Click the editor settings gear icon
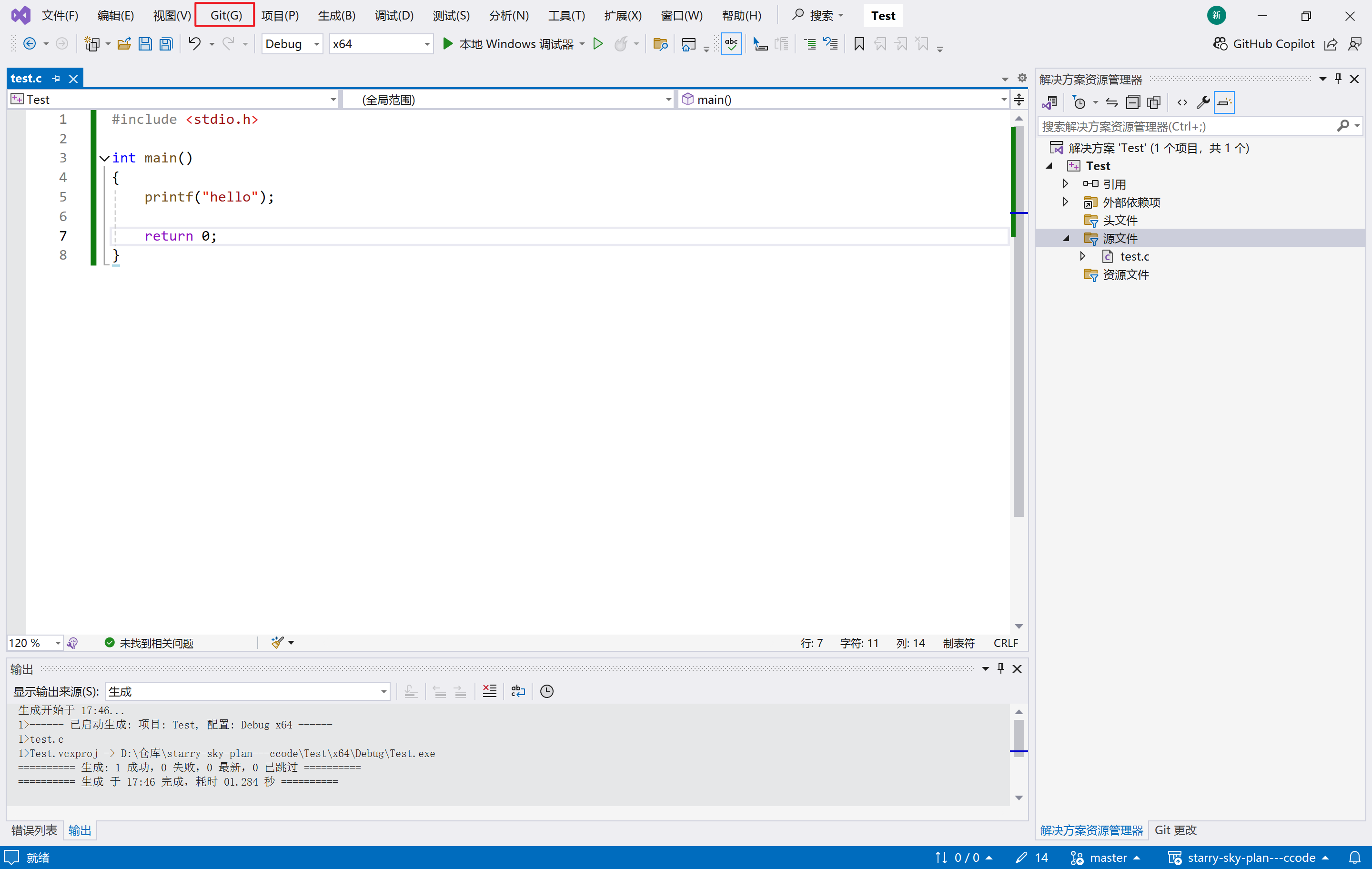The height and width of the screenshot is (869, 1372). coord(1022,78)
